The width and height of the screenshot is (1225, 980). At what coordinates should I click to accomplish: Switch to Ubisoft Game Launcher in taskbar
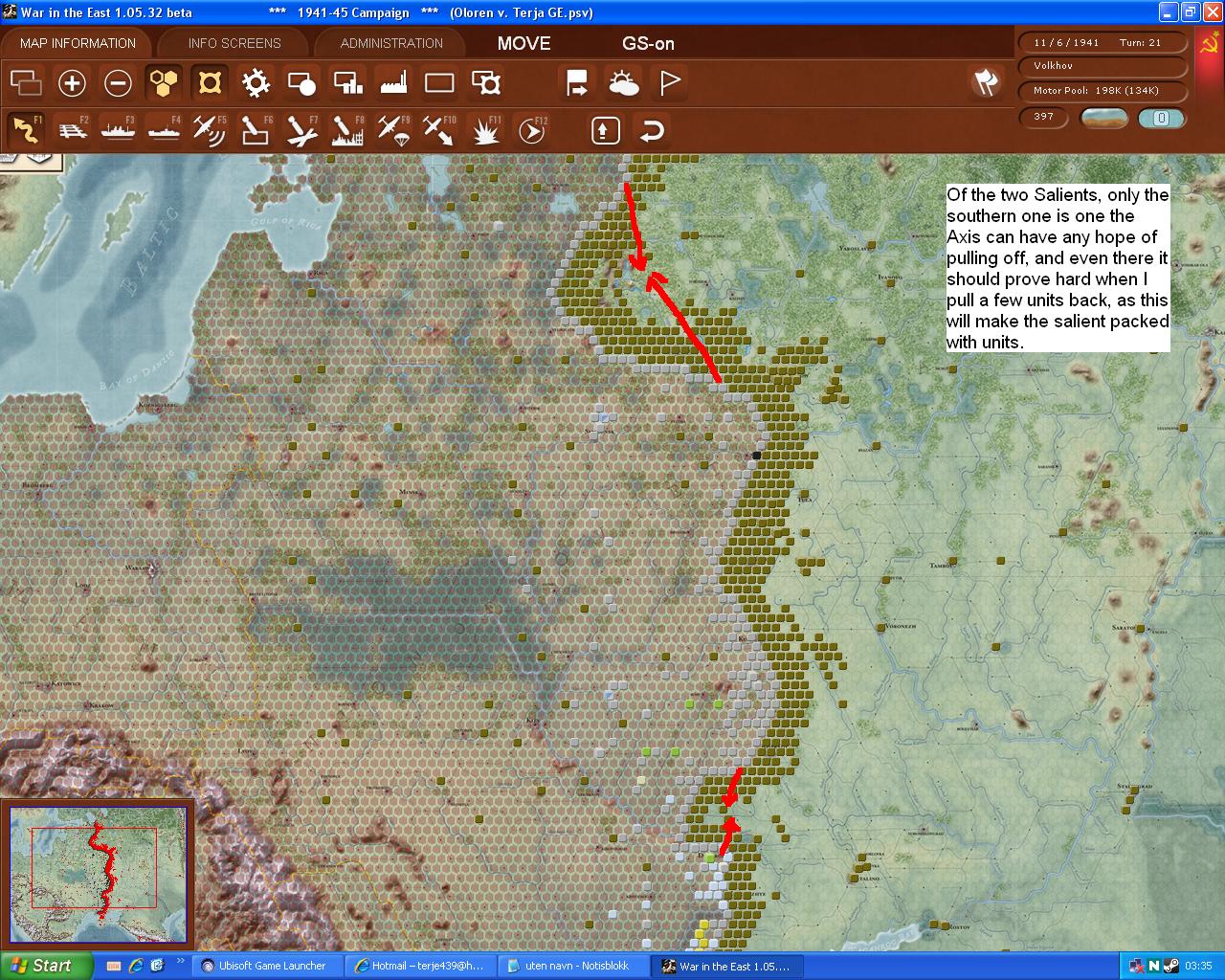point(266,966)
